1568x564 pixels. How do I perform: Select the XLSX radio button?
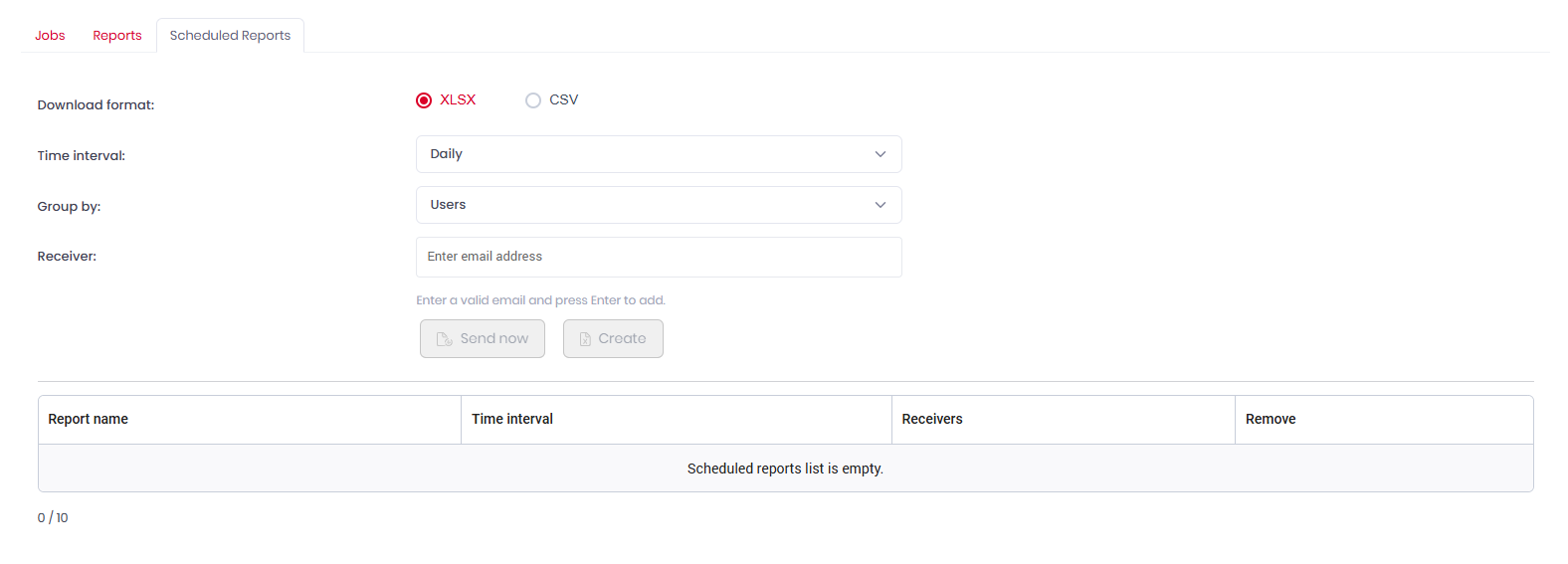tap(424, 100)
